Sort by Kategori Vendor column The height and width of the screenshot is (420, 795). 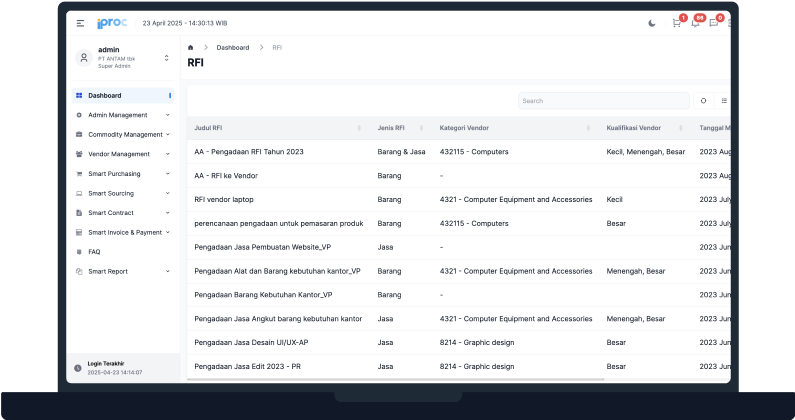(x=588, y=128)
